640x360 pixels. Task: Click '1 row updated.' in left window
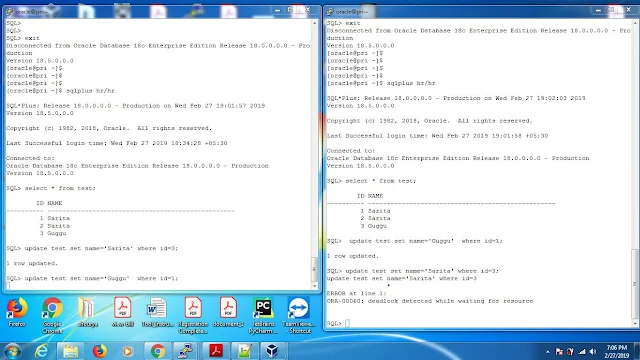pos(32,263)
